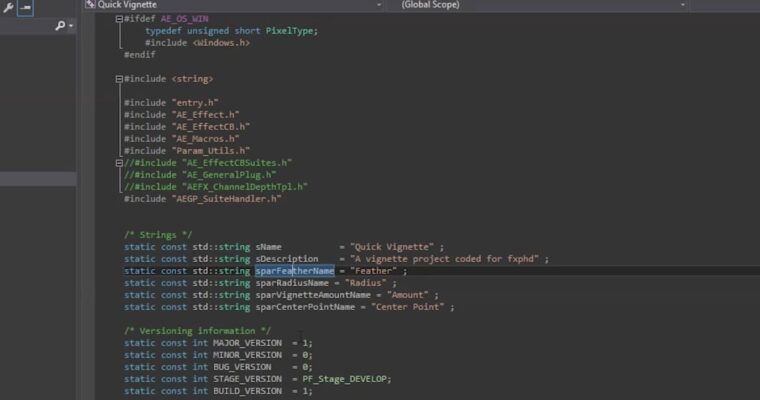Click the "AEGP_SuiteHandler.h" include string
This screenshot has height=400, width=760.
(x=227, y=199)
